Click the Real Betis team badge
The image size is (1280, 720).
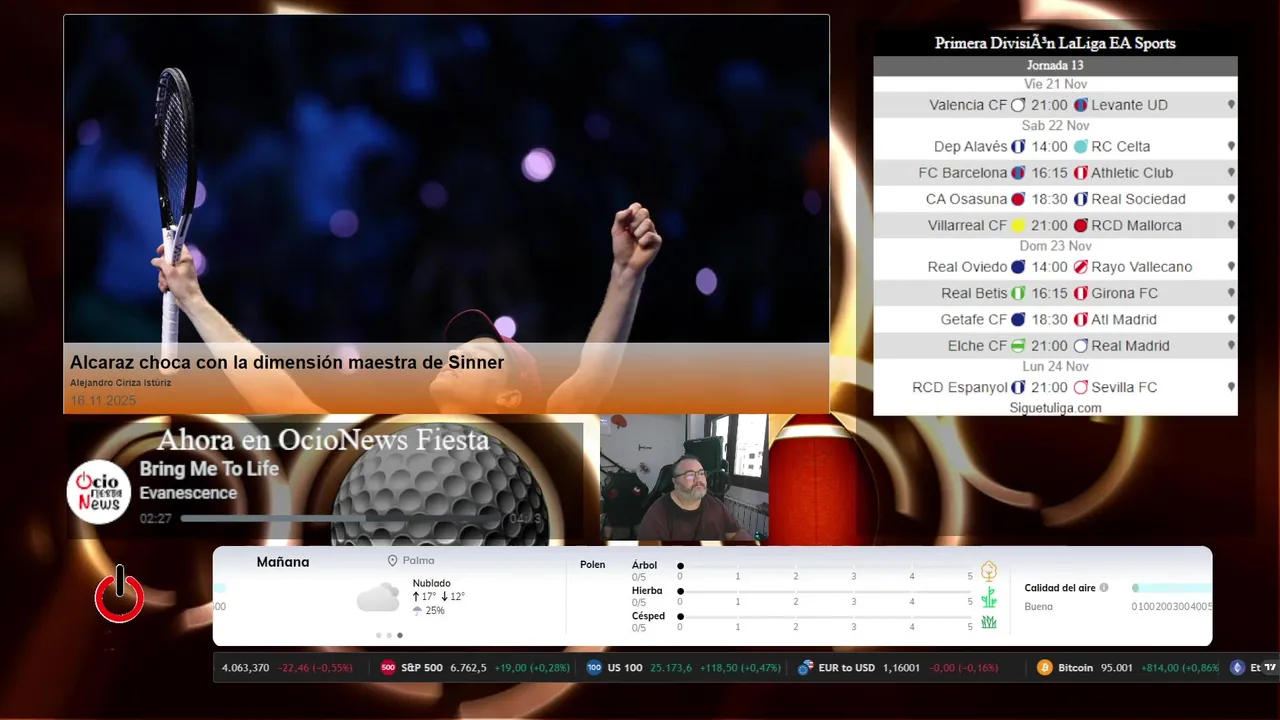[1018, 293]
